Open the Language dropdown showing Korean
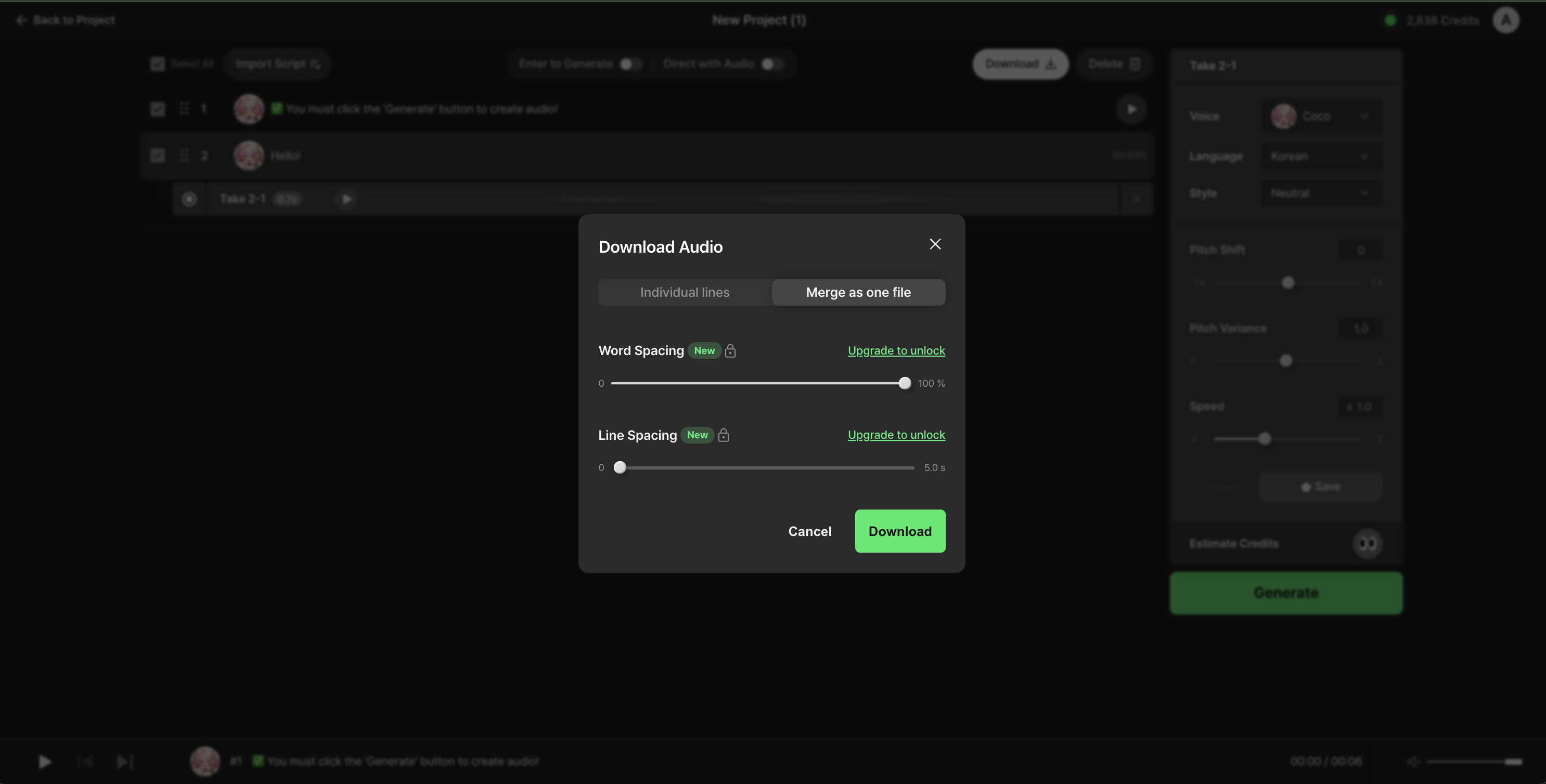 (x=1321, y=156)
